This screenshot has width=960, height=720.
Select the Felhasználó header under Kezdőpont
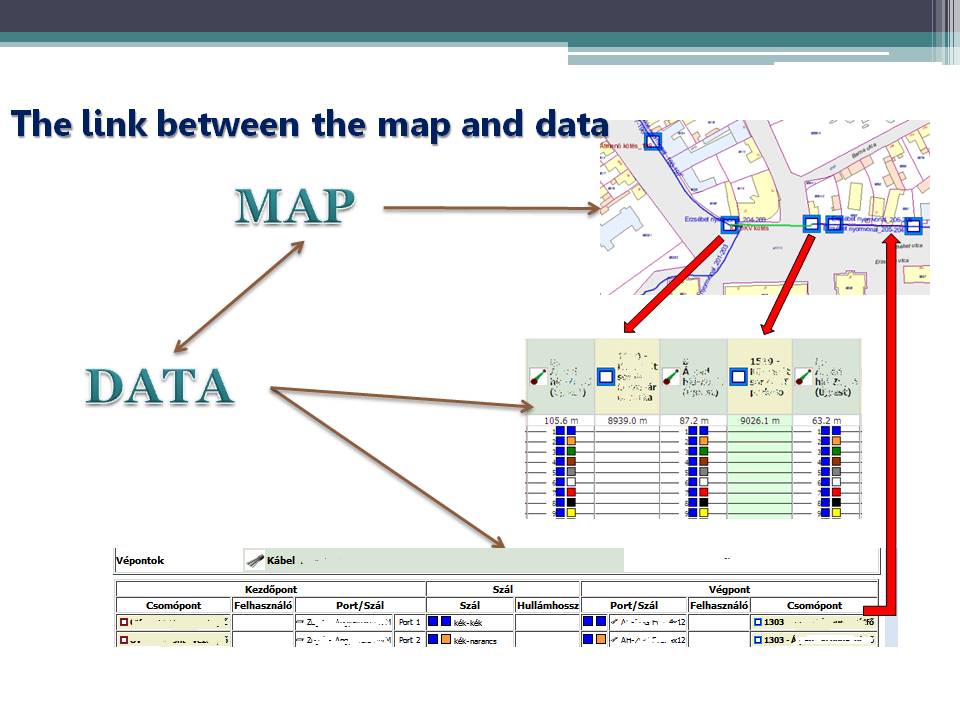coord(263,606)
